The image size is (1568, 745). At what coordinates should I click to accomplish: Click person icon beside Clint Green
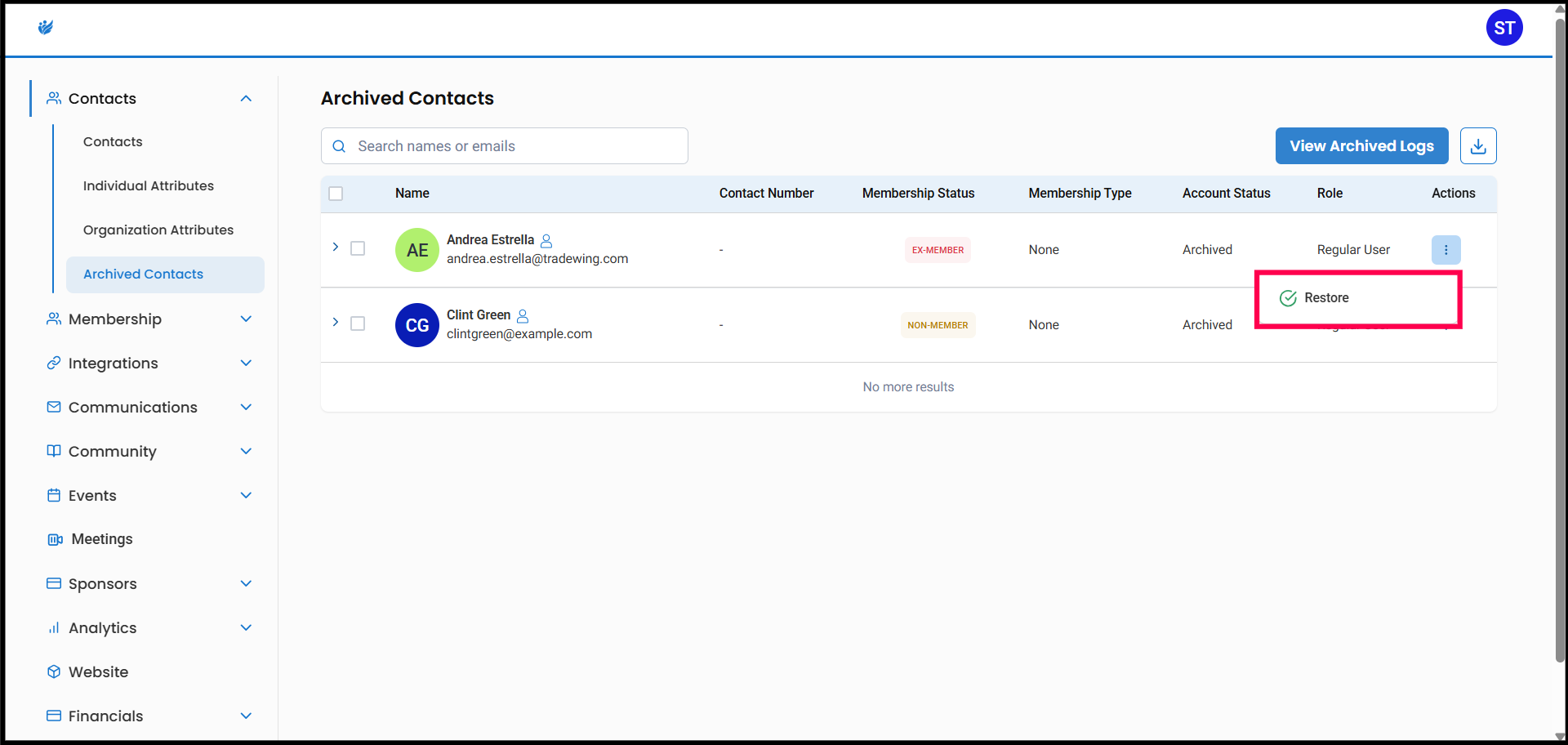(x=523, y=316)
